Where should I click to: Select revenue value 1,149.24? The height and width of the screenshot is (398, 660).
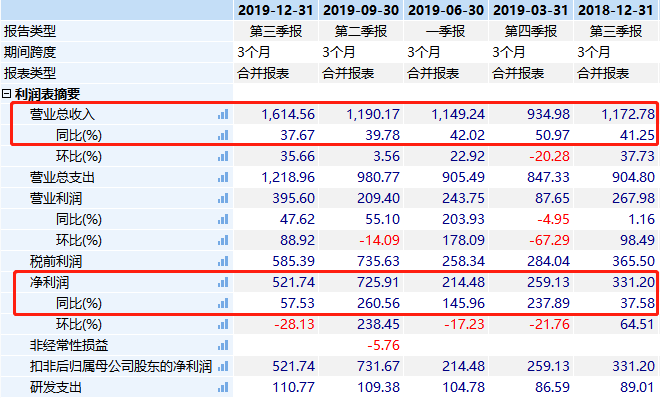coord(458,114)
